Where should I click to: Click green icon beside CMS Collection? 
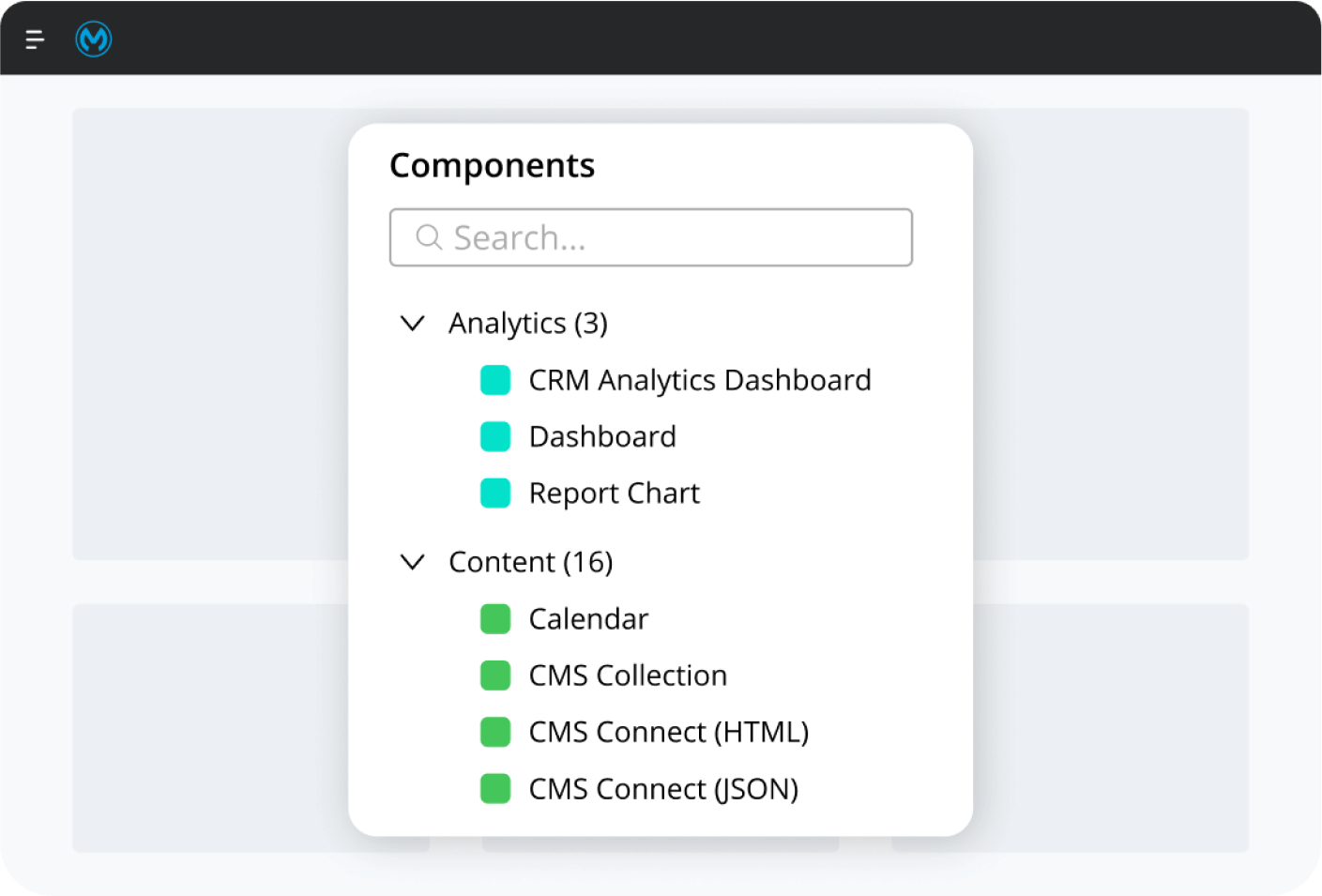[x=495, y=676]
